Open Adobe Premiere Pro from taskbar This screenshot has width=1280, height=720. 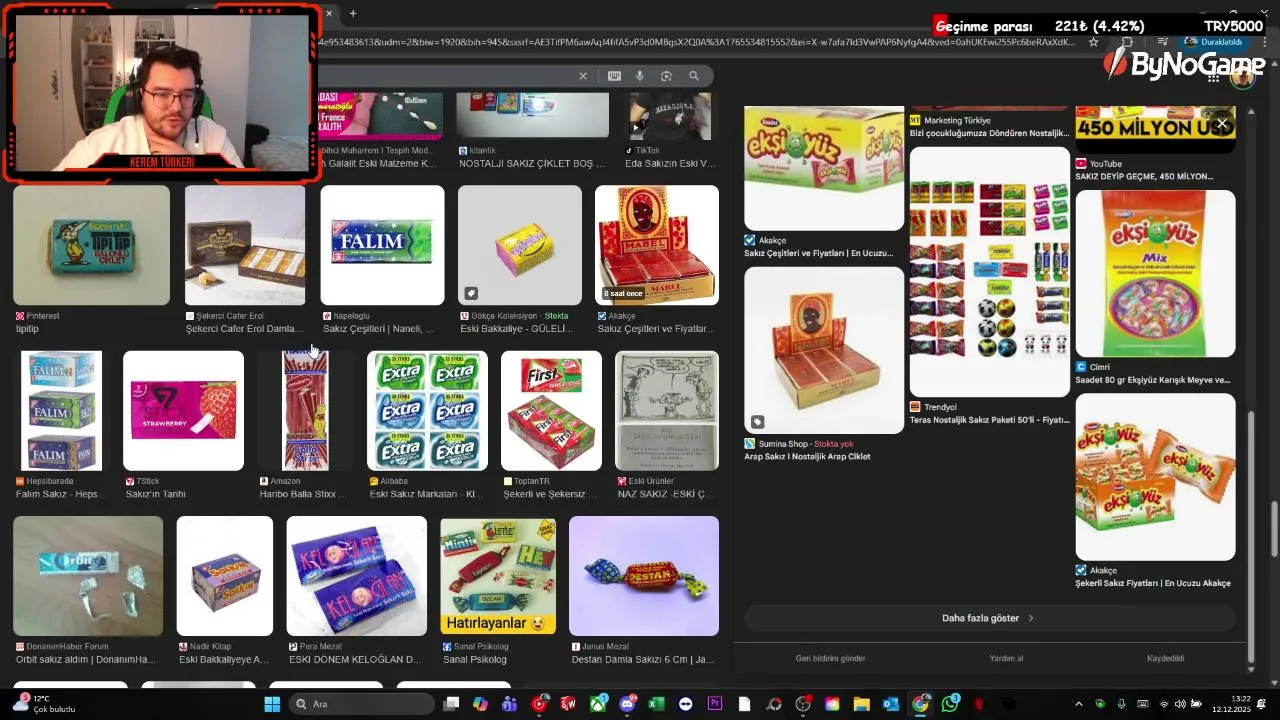[x=715, y=704]
